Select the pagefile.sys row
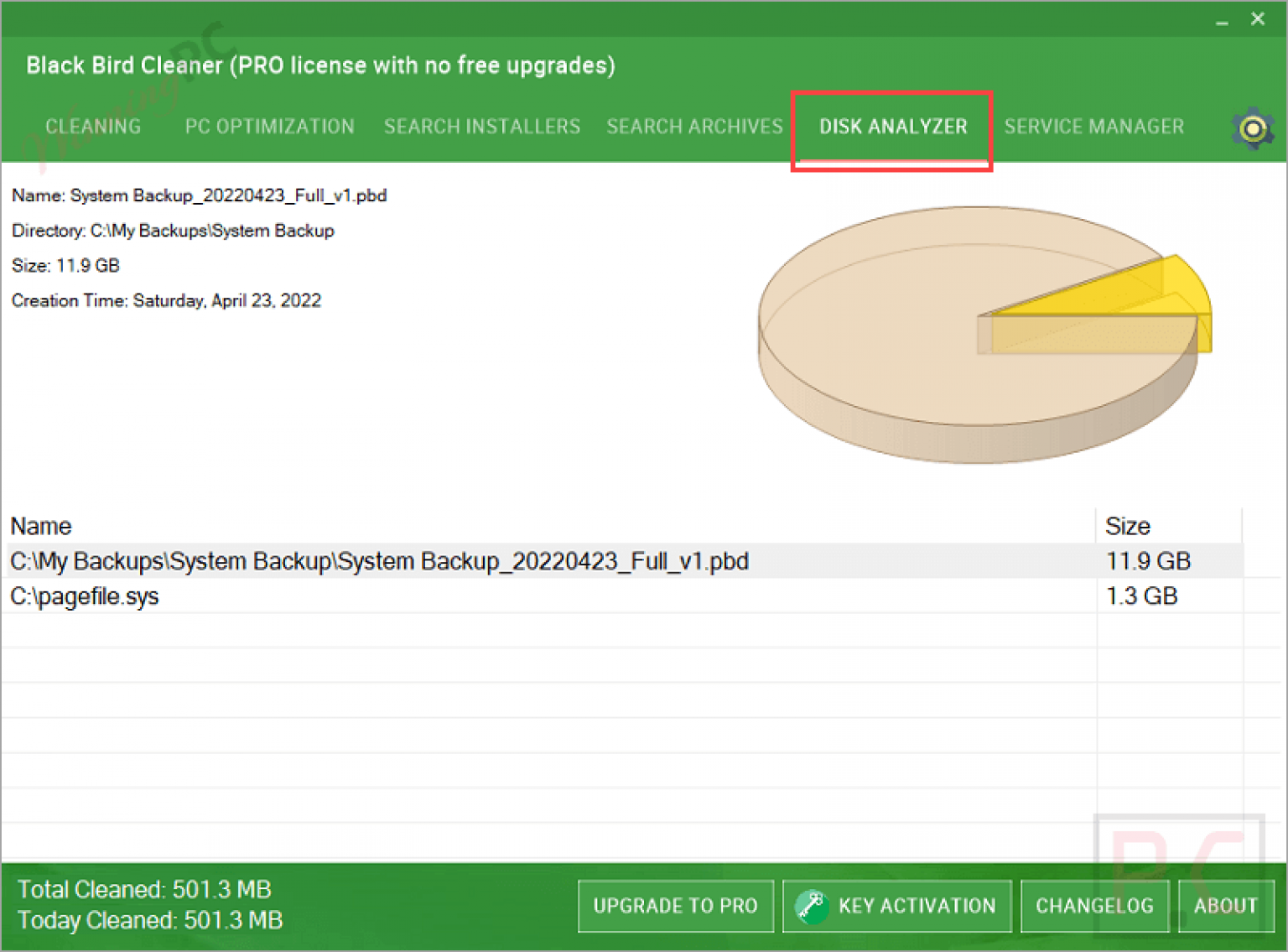Image resolution: width=1288 pixels, height=952 pixels. 85,596
